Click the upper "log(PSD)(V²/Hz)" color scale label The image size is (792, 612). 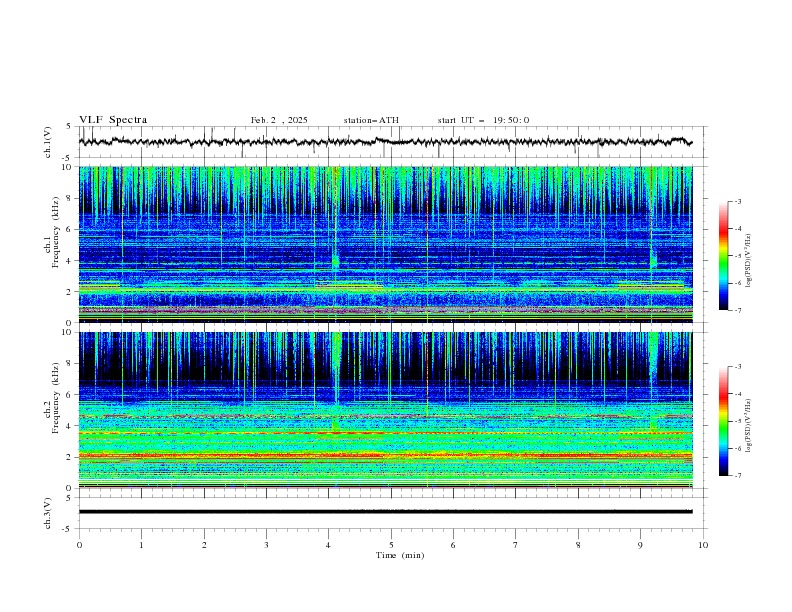(x=749, y=261)
